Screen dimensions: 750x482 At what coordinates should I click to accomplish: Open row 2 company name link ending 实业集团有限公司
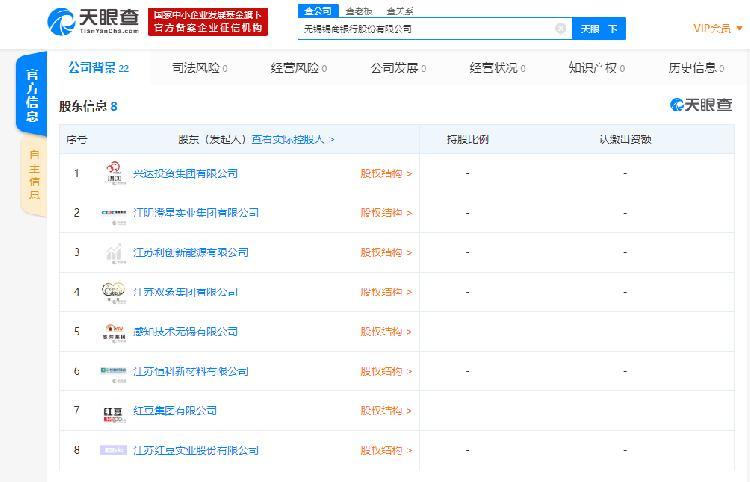(x=196, y=213)
